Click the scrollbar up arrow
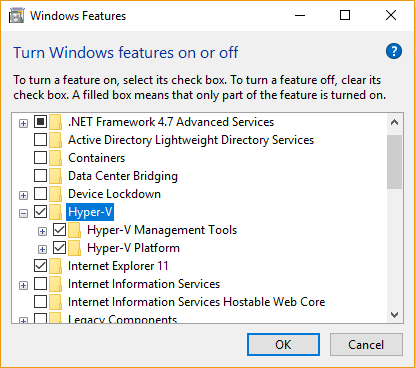Screen dimensions: 416x368 395,123
